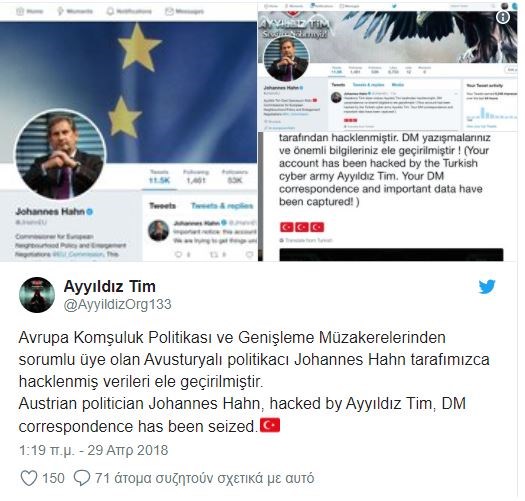Open tweet timestamp 29 Απρ 2018
Screen dimensions: 525x501
[93, 450]
